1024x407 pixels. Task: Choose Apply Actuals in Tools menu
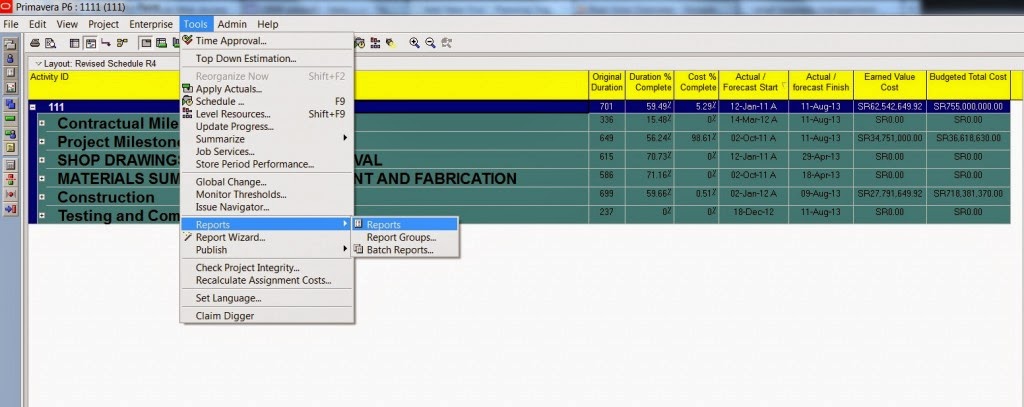click(x=268, y=89)
